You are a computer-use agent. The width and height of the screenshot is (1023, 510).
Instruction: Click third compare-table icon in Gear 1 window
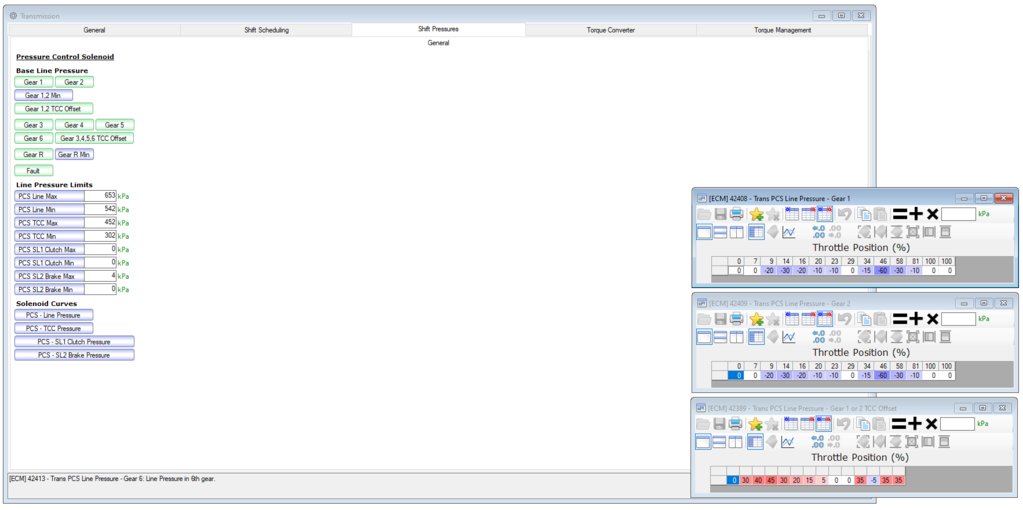coord(824,214)
